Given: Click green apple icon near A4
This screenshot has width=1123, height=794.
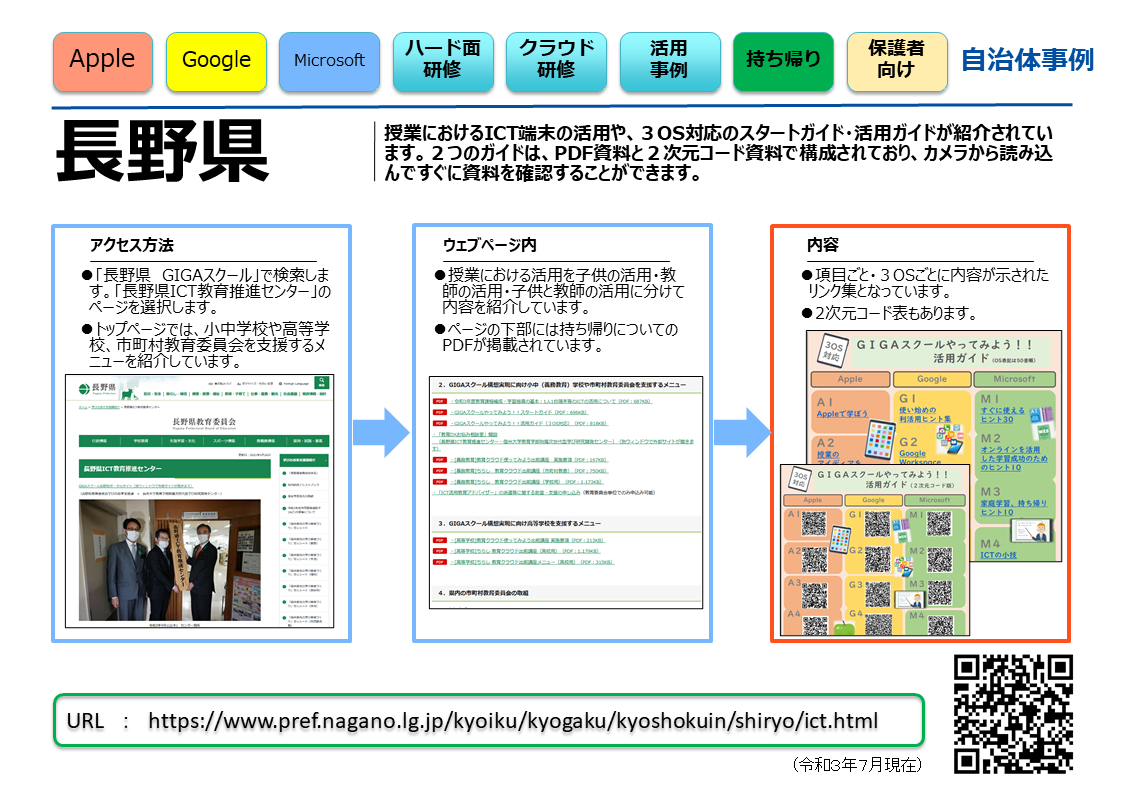Looking at the screenshot, I should click(845, 629).
